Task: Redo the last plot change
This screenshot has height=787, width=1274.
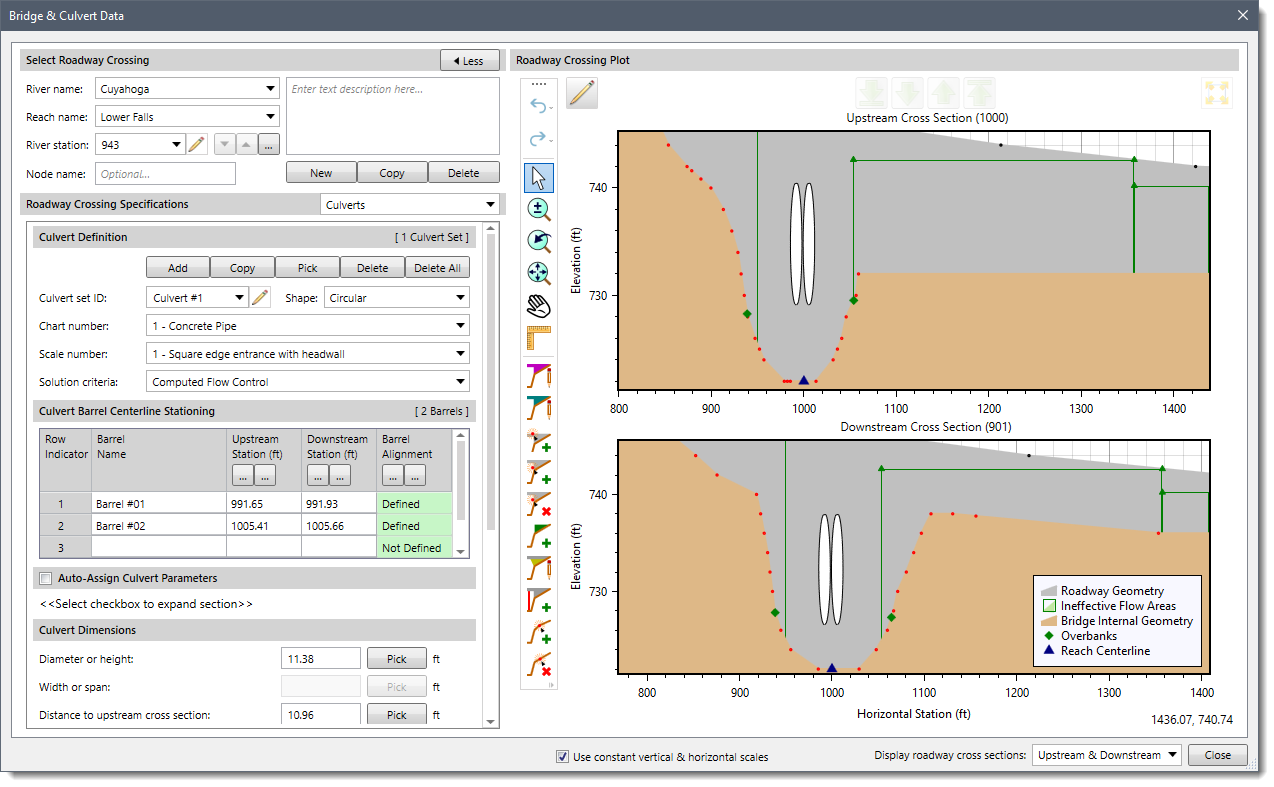Action: (538, 140)
